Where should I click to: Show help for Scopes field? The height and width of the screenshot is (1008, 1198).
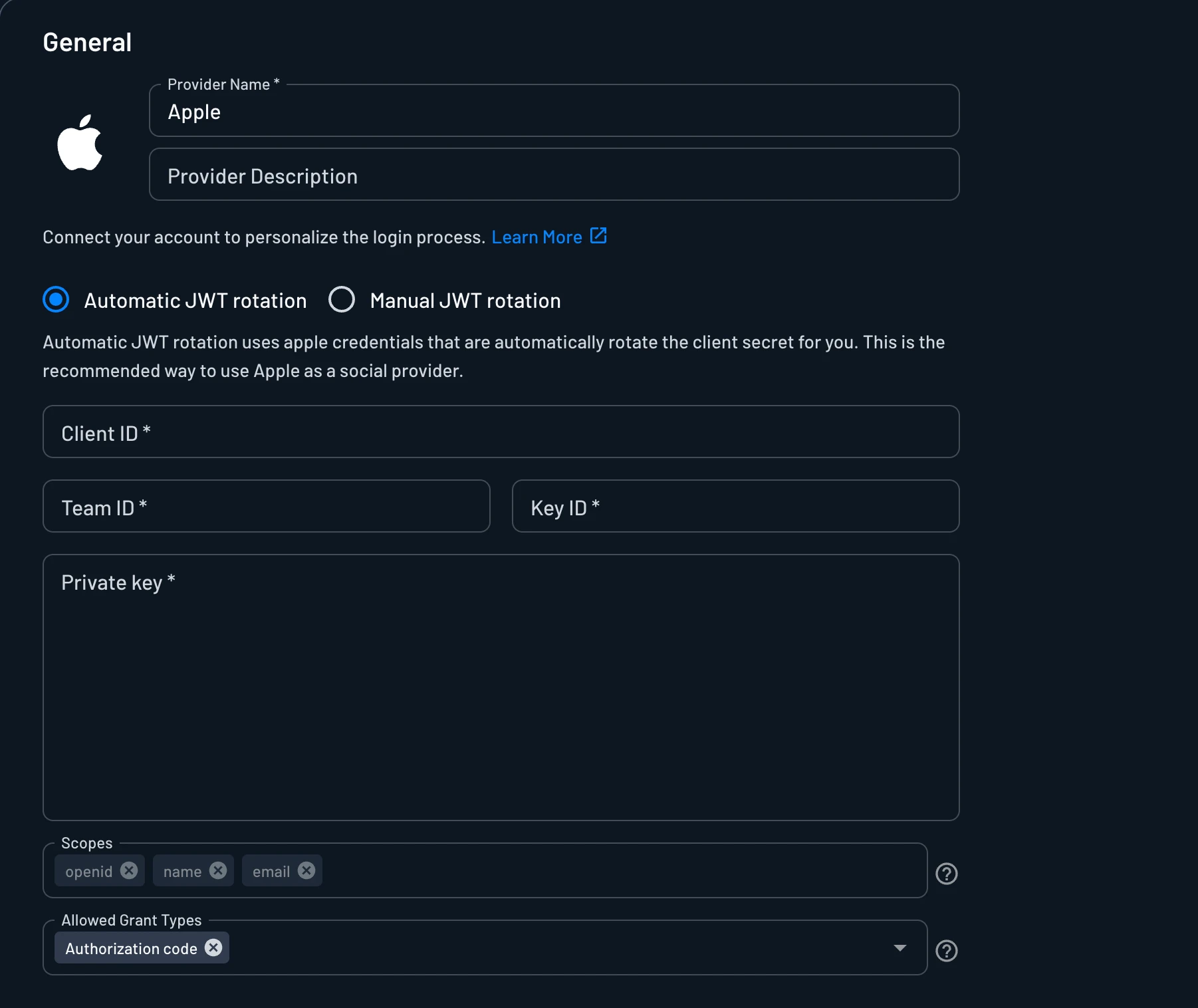tap(947, 874)
